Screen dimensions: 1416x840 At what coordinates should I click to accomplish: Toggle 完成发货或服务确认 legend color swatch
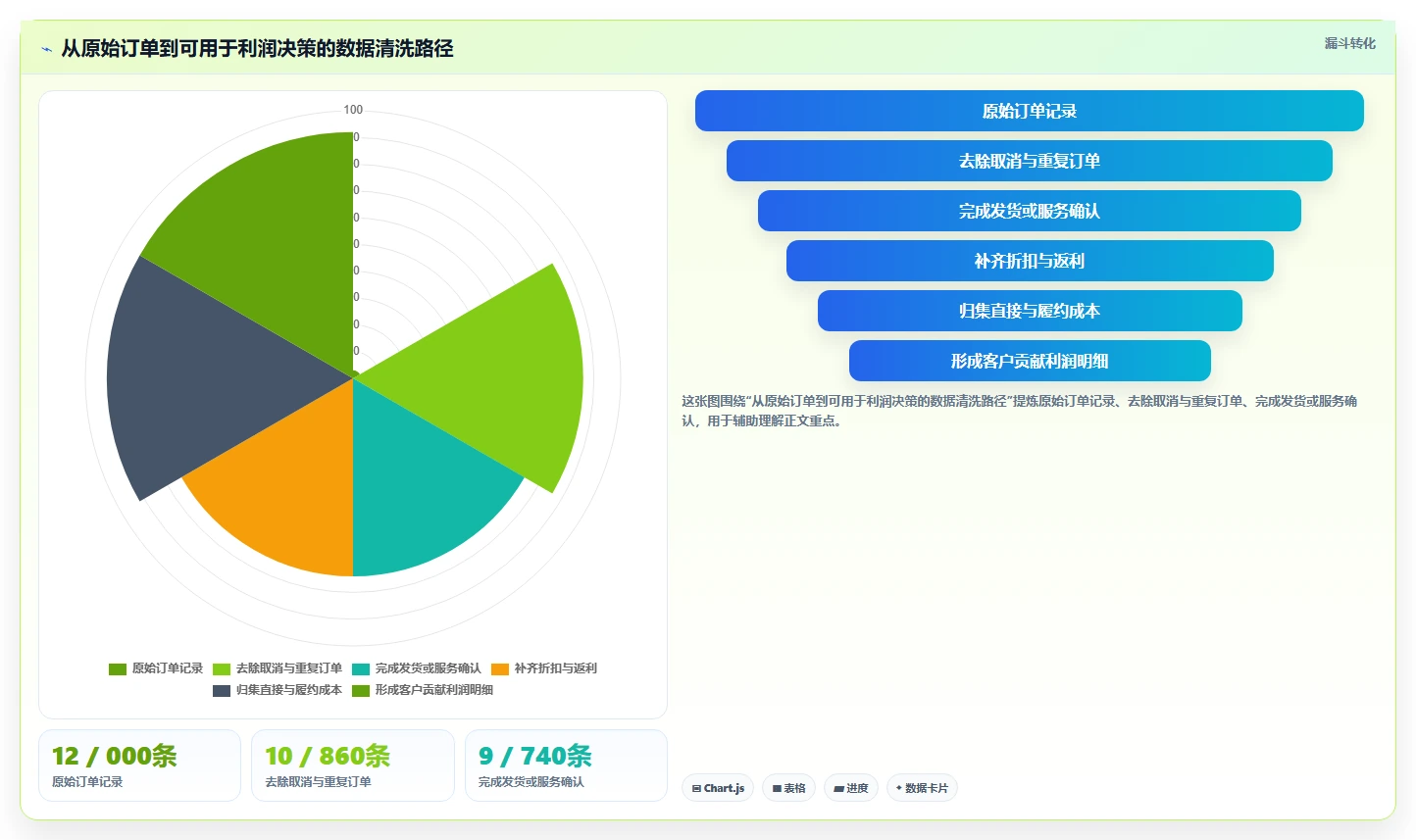coord(361,668)
